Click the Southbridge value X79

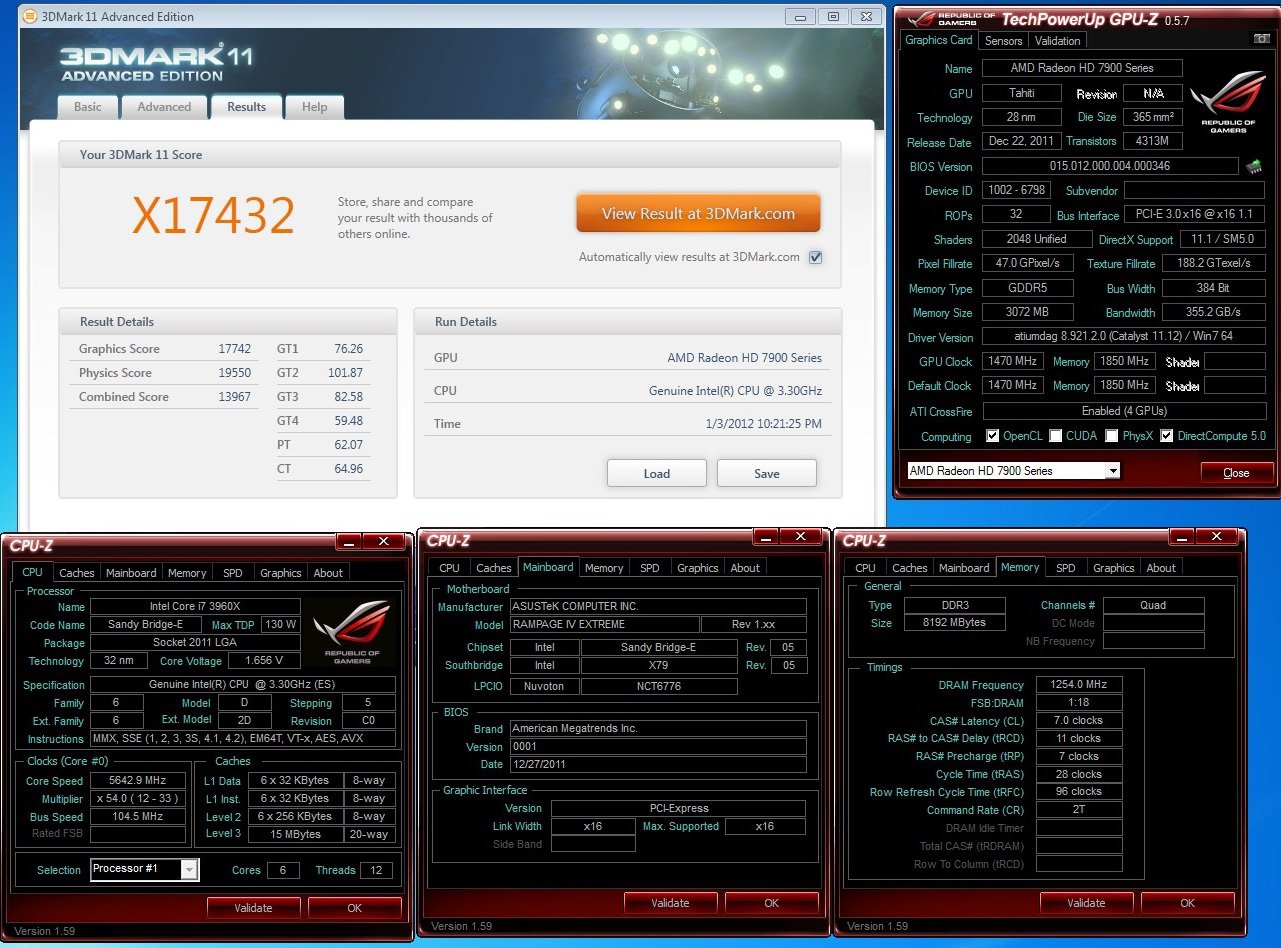click(x=658, y=665)
